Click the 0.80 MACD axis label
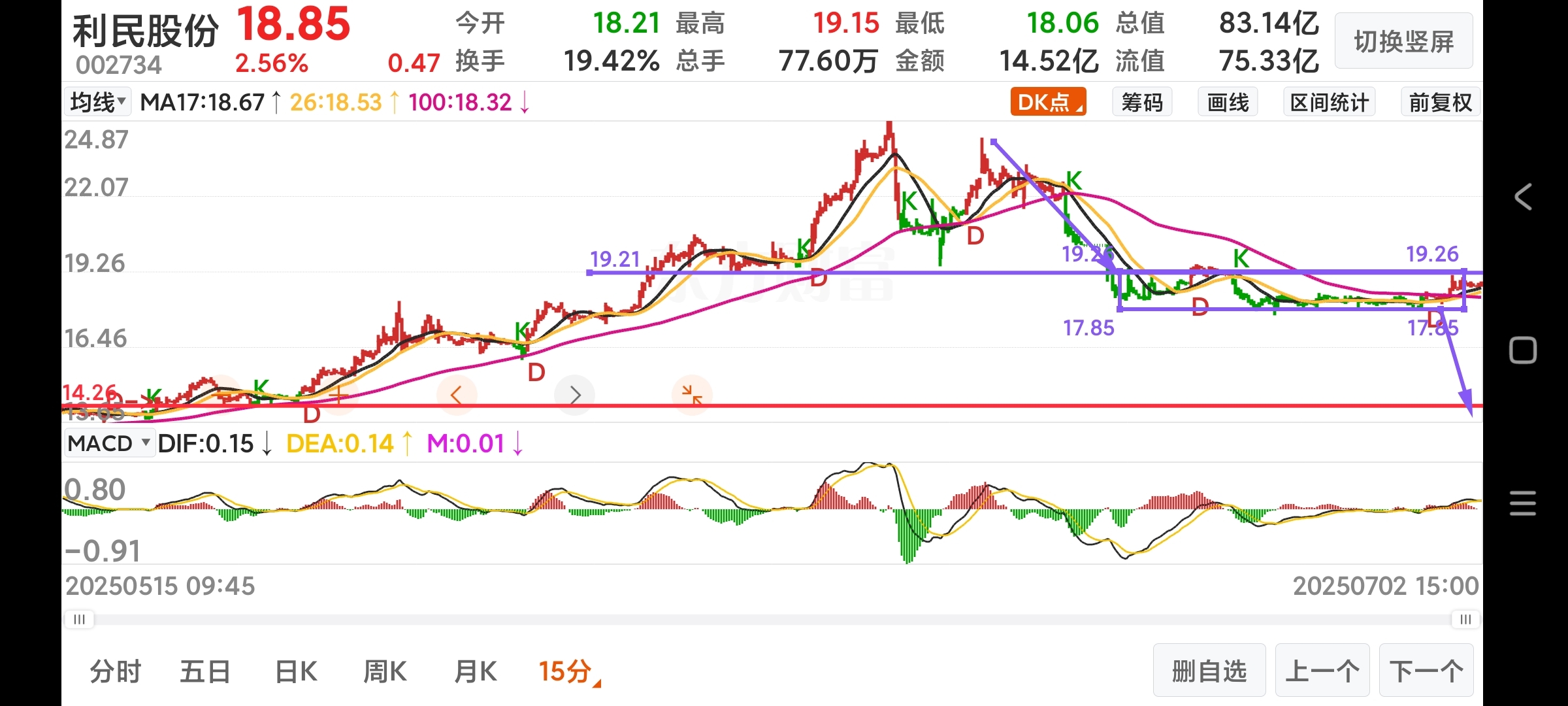Screen dimensions: 1568x706 [95, 490]
